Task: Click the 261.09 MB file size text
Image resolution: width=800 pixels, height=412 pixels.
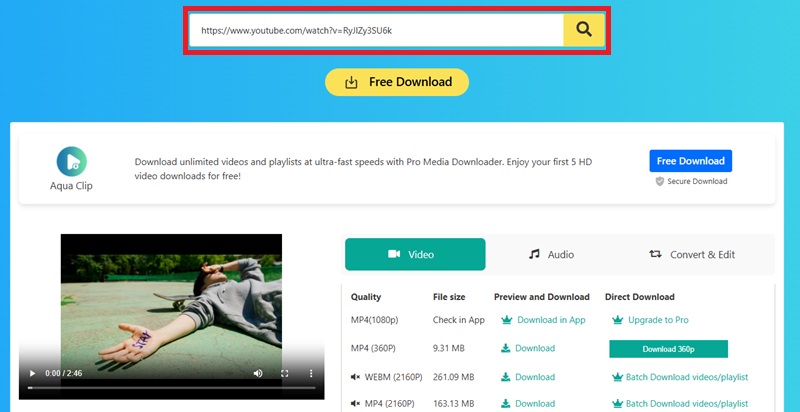Action: pyautogui.click(x=454, y=377)
